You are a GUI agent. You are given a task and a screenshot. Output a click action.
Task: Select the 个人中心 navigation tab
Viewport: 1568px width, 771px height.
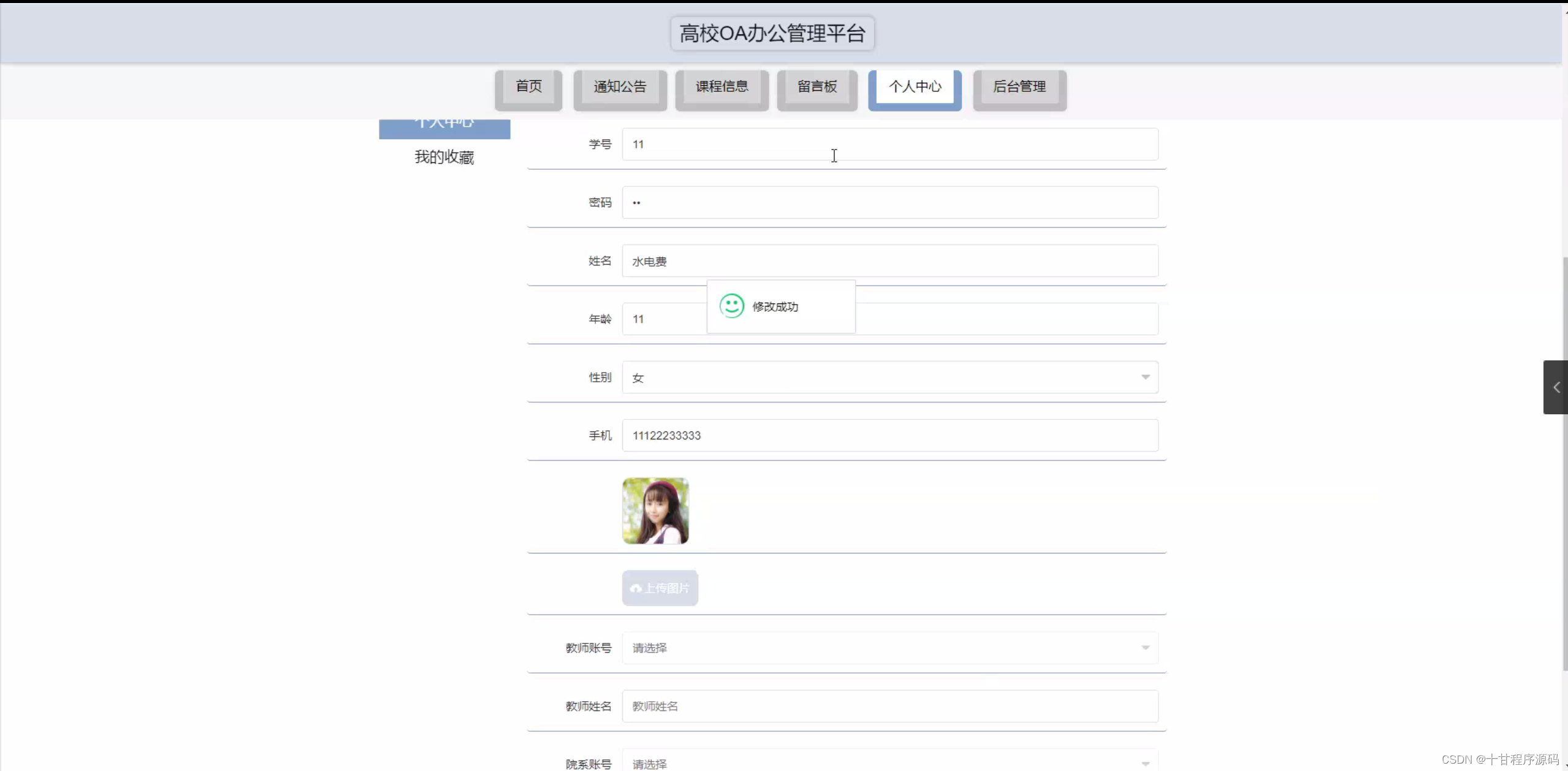(915, 87)
